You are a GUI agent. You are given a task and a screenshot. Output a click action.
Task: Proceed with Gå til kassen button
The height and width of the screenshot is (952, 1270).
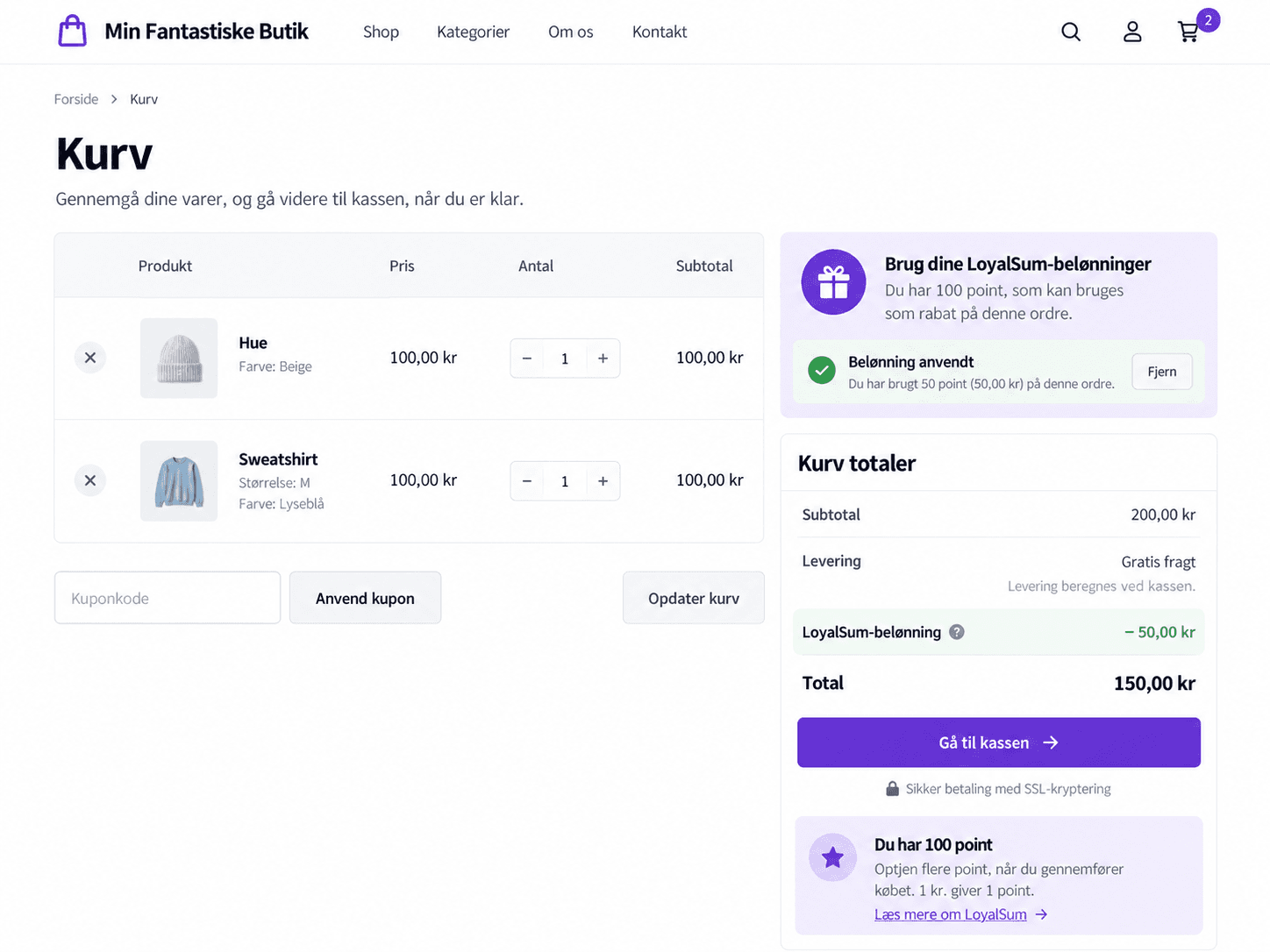click(999, 742)
